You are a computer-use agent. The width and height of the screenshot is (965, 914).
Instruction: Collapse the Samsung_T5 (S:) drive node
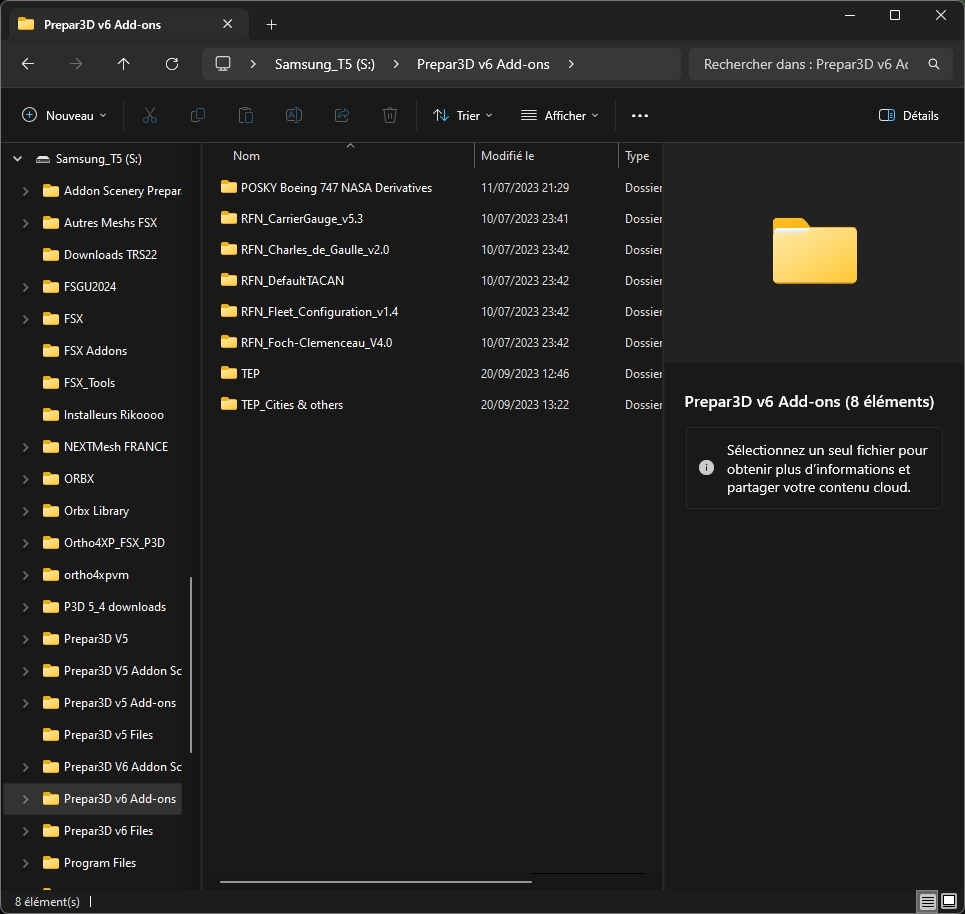tap(17, 159)
